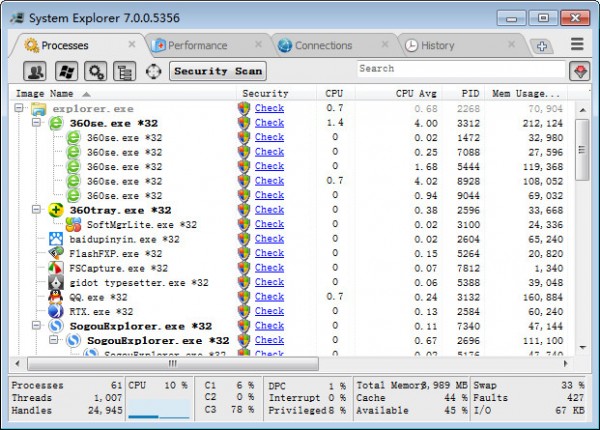Click the SoftMgrLite.exe colorful icon
Image resolution: width=600 pixels, height=430 pixels.
tap(73, 224)
